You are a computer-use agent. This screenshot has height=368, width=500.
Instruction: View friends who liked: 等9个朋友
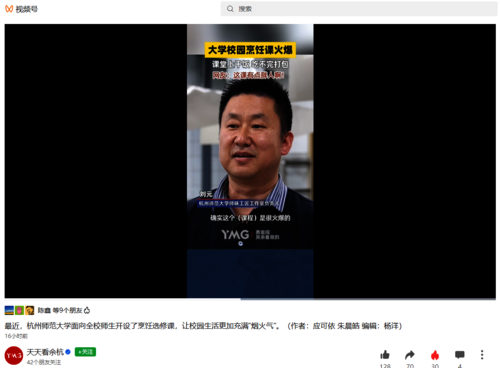[67, 311]
